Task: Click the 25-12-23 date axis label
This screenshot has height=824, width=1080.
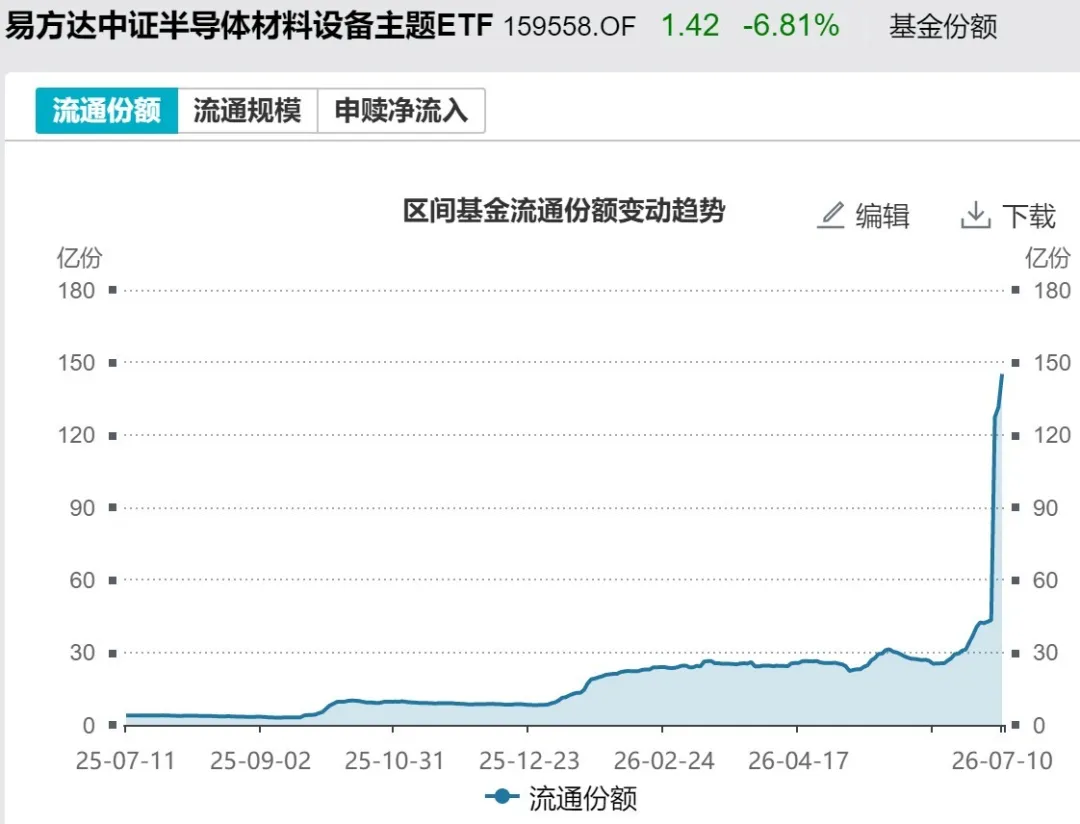Action: coord(529,761)
